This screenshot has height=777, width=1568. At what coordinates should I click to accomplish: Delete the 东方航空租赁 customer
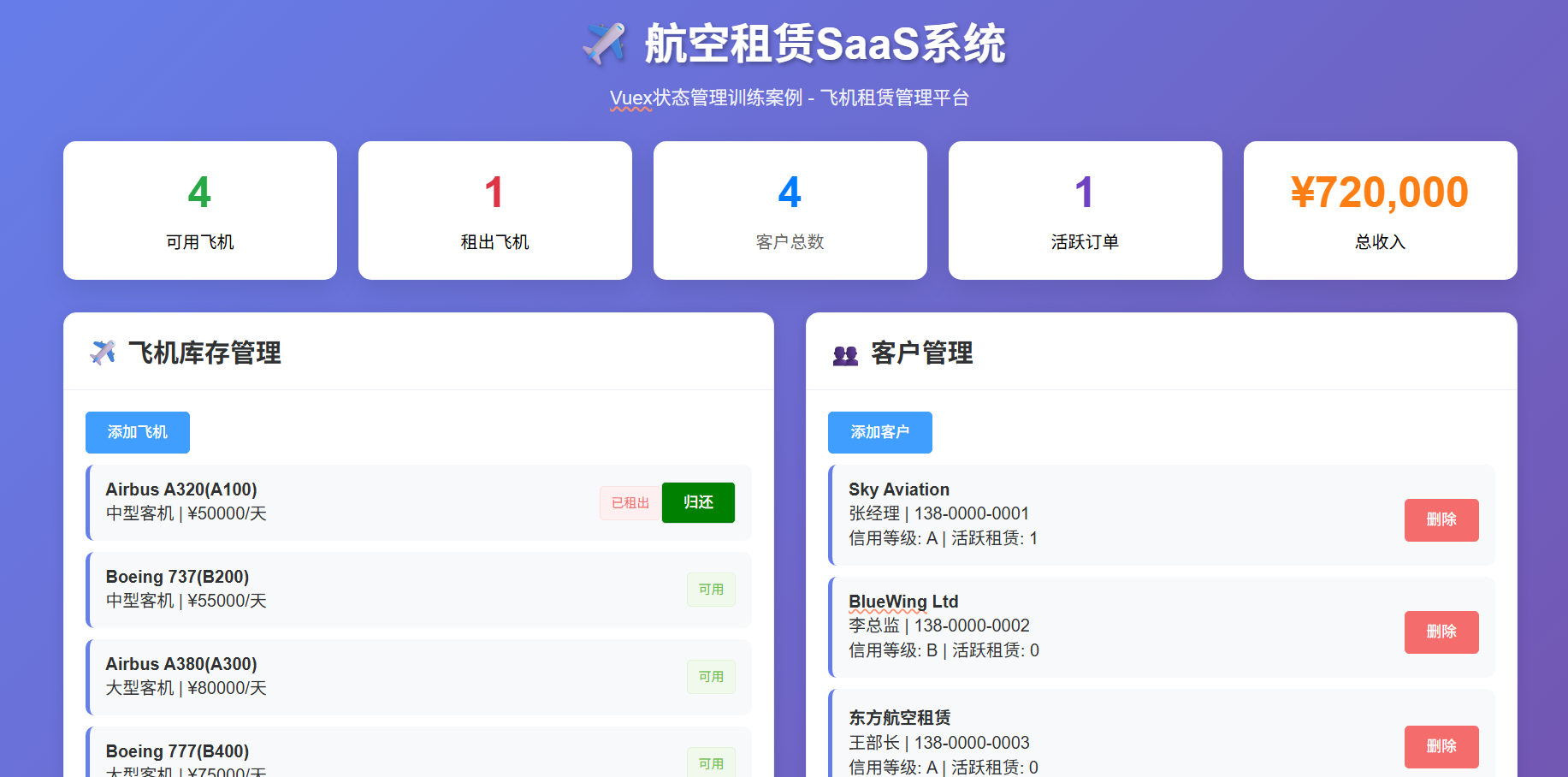tap(1441, 746)
